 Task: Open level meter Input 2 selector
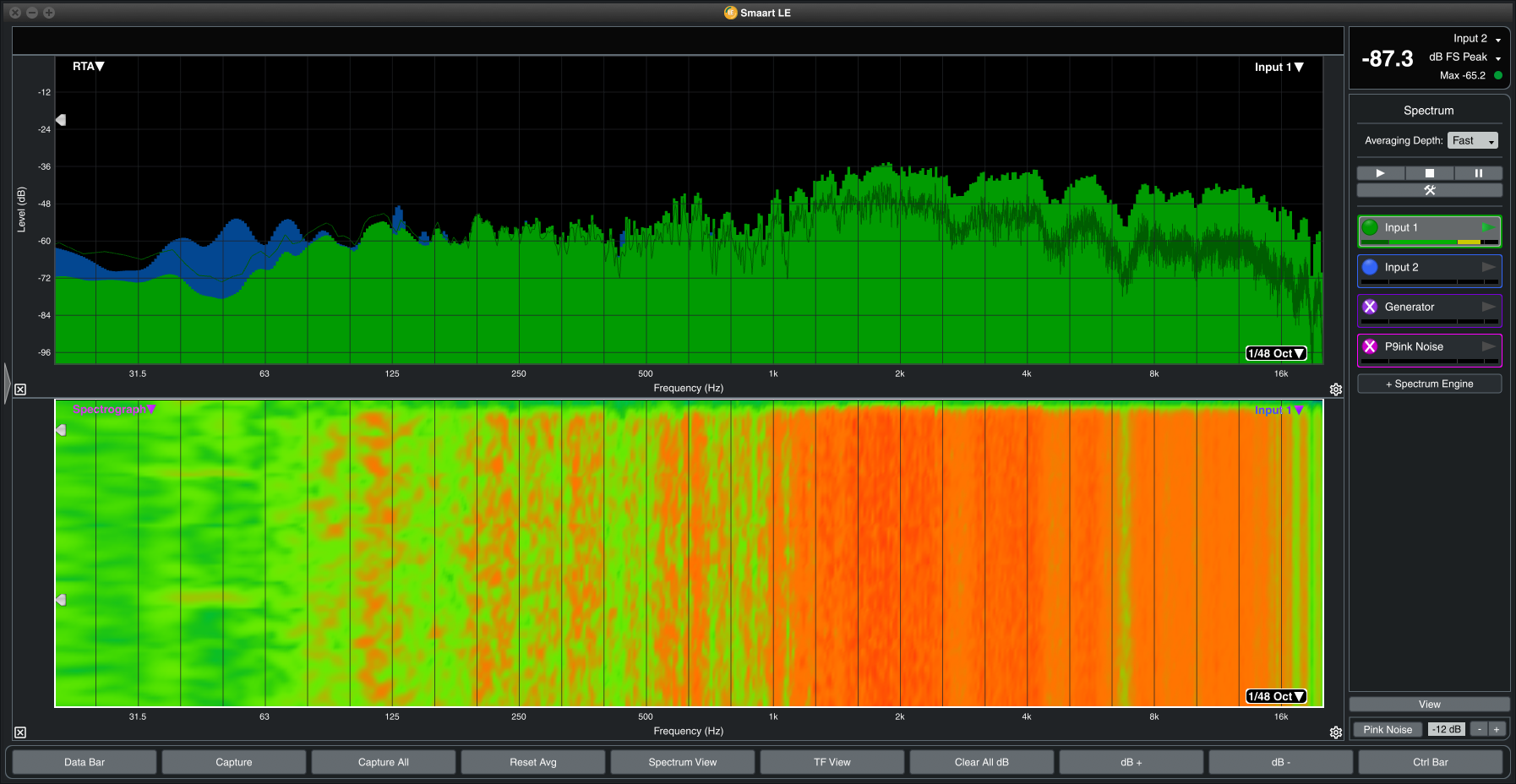pyautogui.click(x=1477, y=38)
